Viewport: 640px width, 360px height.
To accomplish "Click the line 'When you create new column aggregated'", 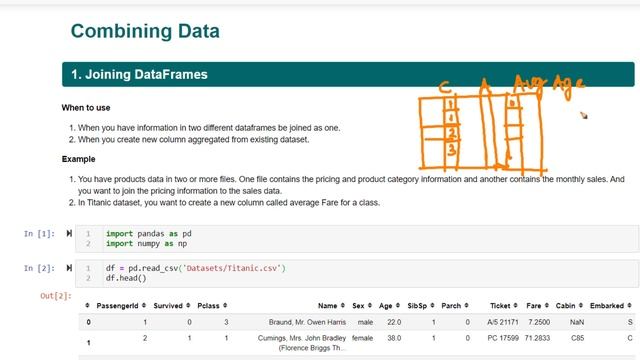I will [193, 139].
